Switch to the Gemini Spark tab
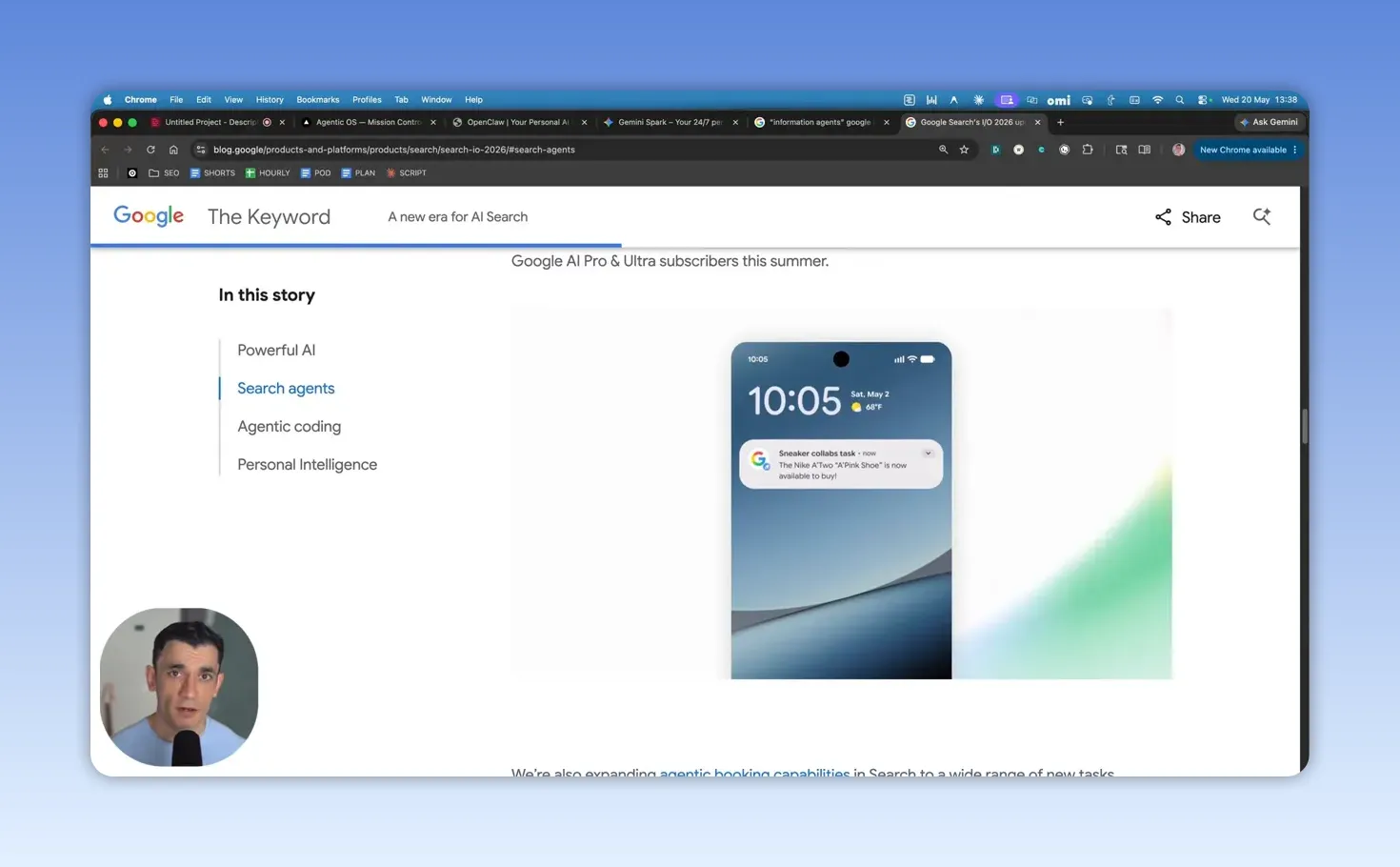The height and width of the screenshot is (867, 1400). (670, 122)
